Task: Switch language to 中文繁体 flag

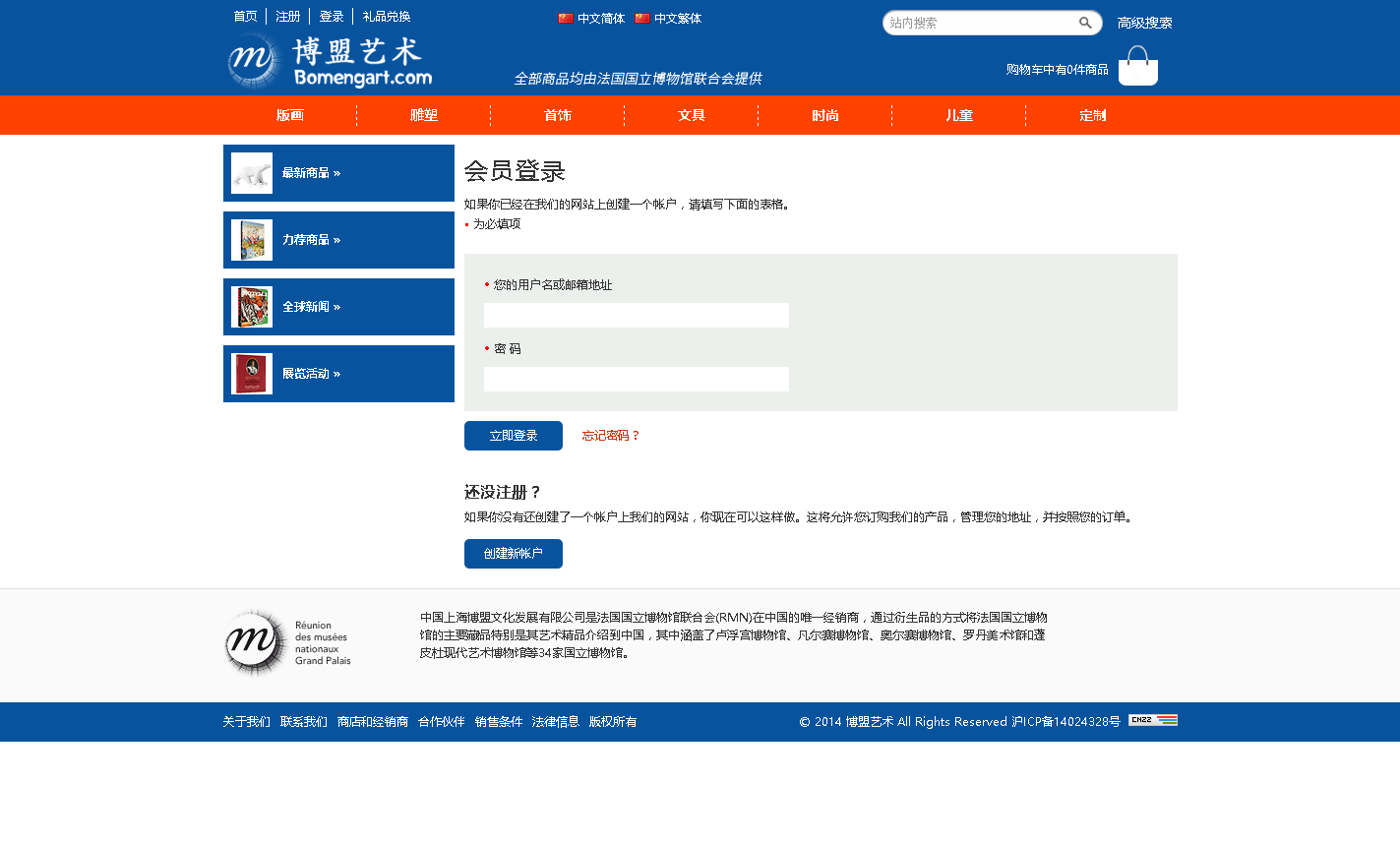Action: 642,19
